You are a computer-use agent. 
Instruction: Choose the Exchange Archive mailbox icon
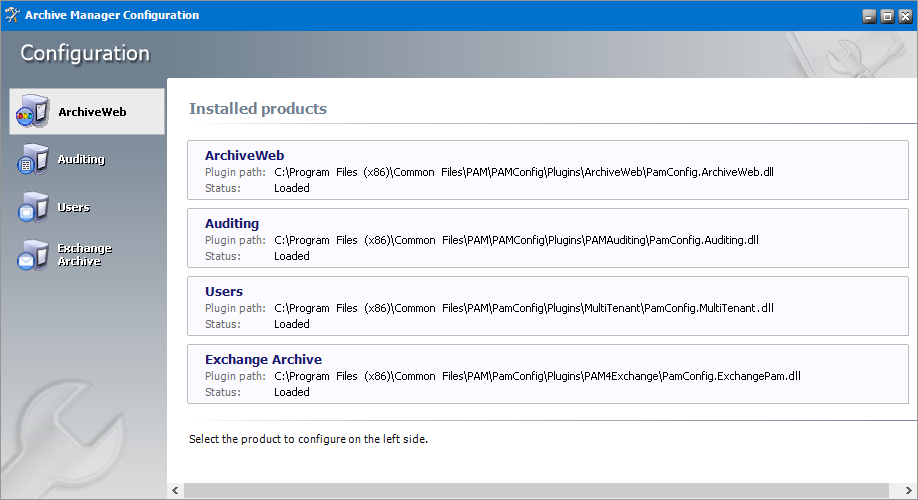[x=32, y=255]
